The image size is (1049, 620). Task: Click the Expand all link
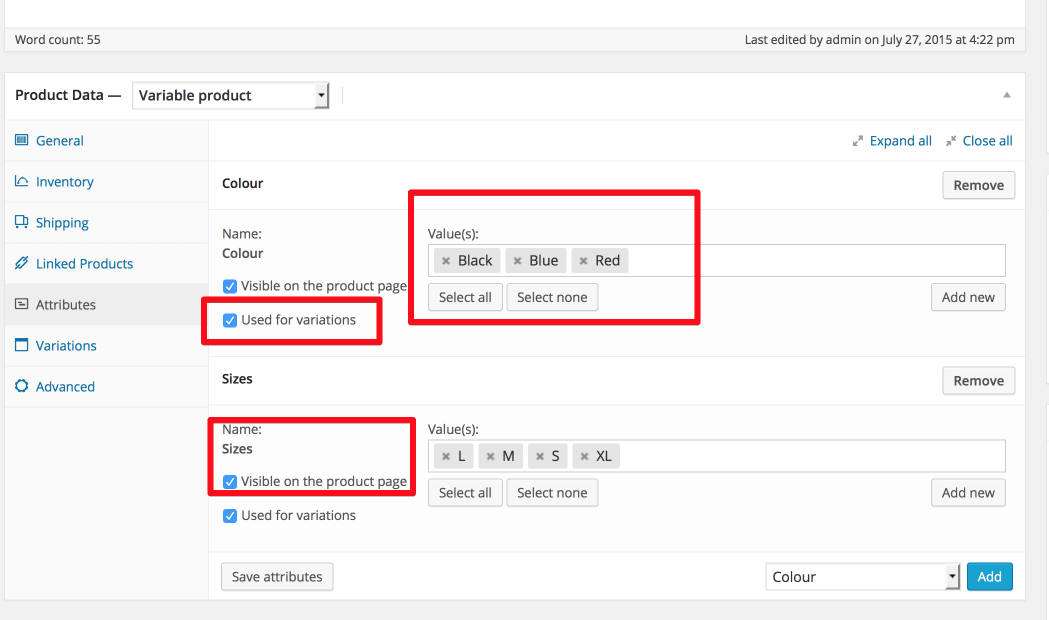900,141
